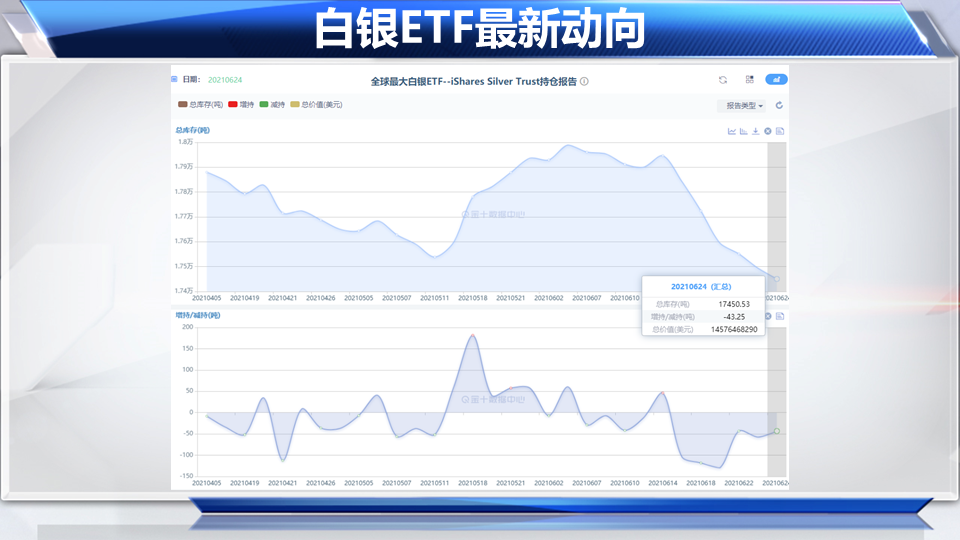Click the banner headline 白银ETF最新动向
Screen dimensions: 960x540
click(x=479, y=29)
